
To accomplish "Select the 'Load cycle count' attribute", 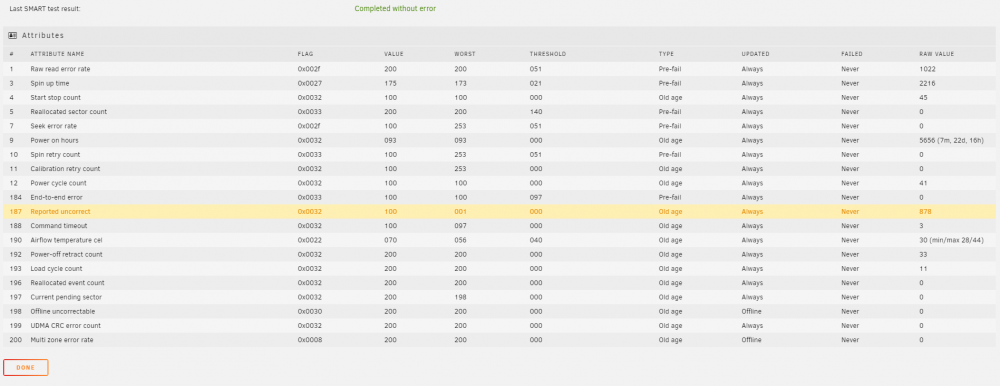I will point(56,269).
